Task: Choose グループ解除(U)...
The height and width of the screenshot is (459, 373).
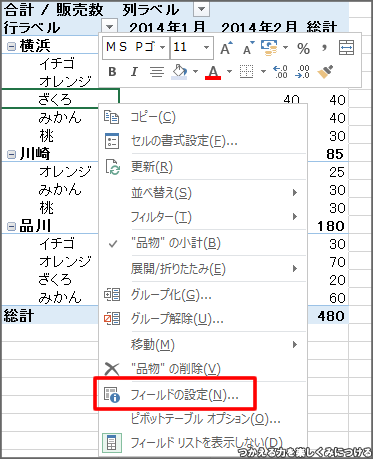Action: tap(203, 319)
